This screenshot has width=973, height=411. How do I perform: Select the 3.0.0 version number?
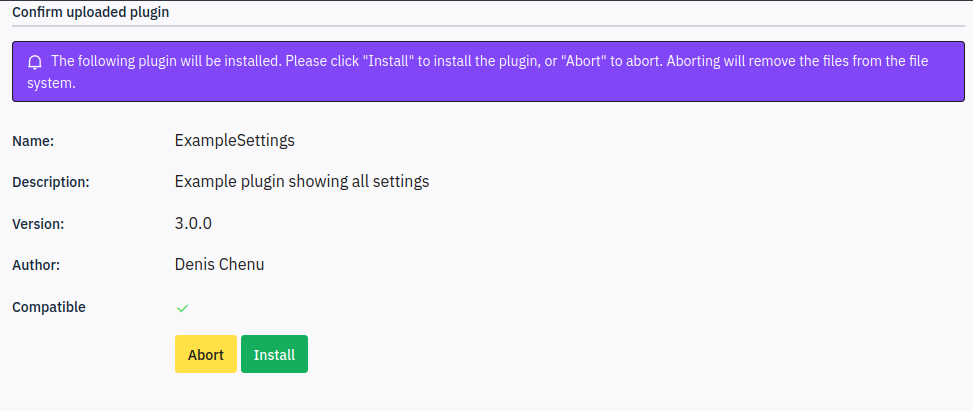point(193,224)
